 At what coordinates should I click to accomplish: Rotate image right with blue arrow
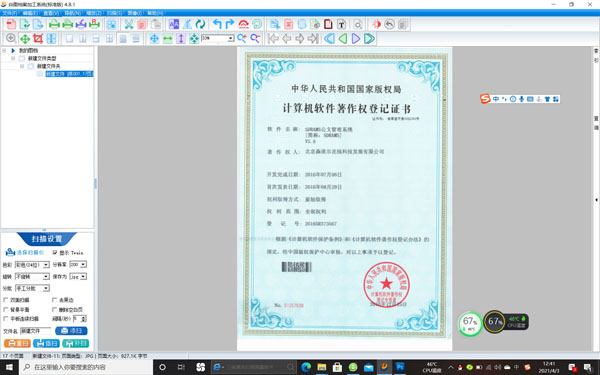[x=230, y=24]
